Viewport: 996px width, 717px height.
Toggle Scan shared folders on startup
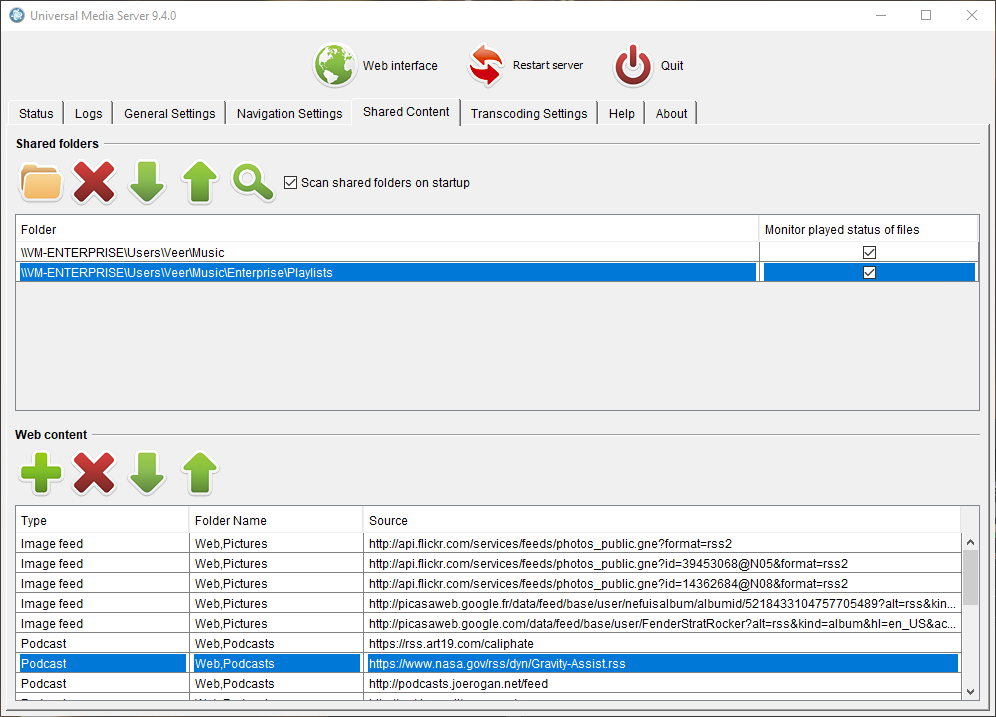[x=290, y=183]
